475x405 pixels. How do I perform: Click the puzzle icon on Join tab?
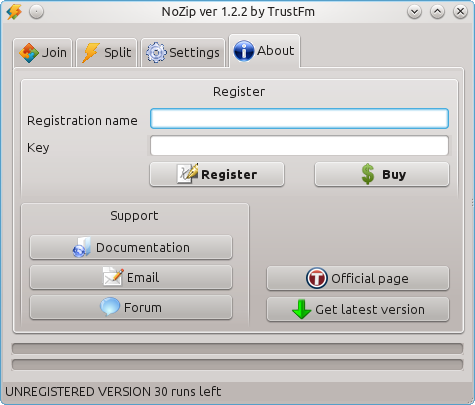29,53
